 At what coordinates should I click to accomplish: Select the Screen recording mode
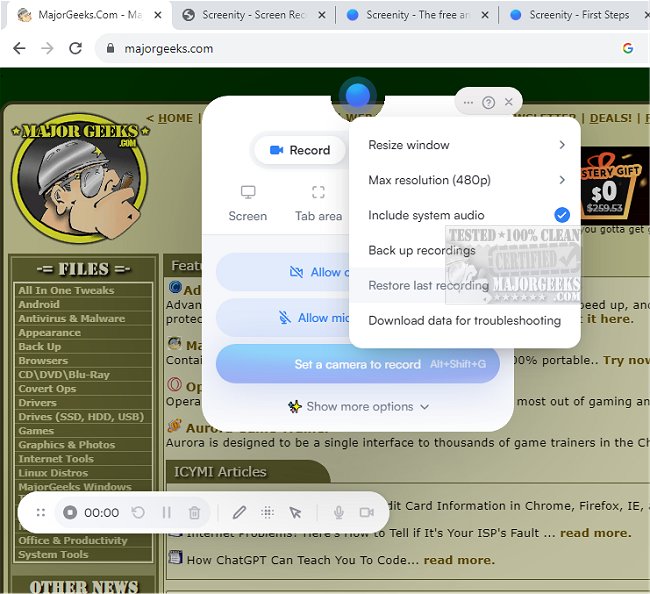(x=247, y=203)
